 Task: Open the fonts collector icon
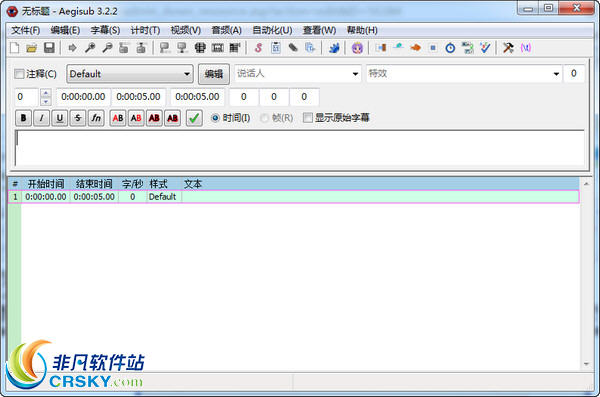pos(310,48)
